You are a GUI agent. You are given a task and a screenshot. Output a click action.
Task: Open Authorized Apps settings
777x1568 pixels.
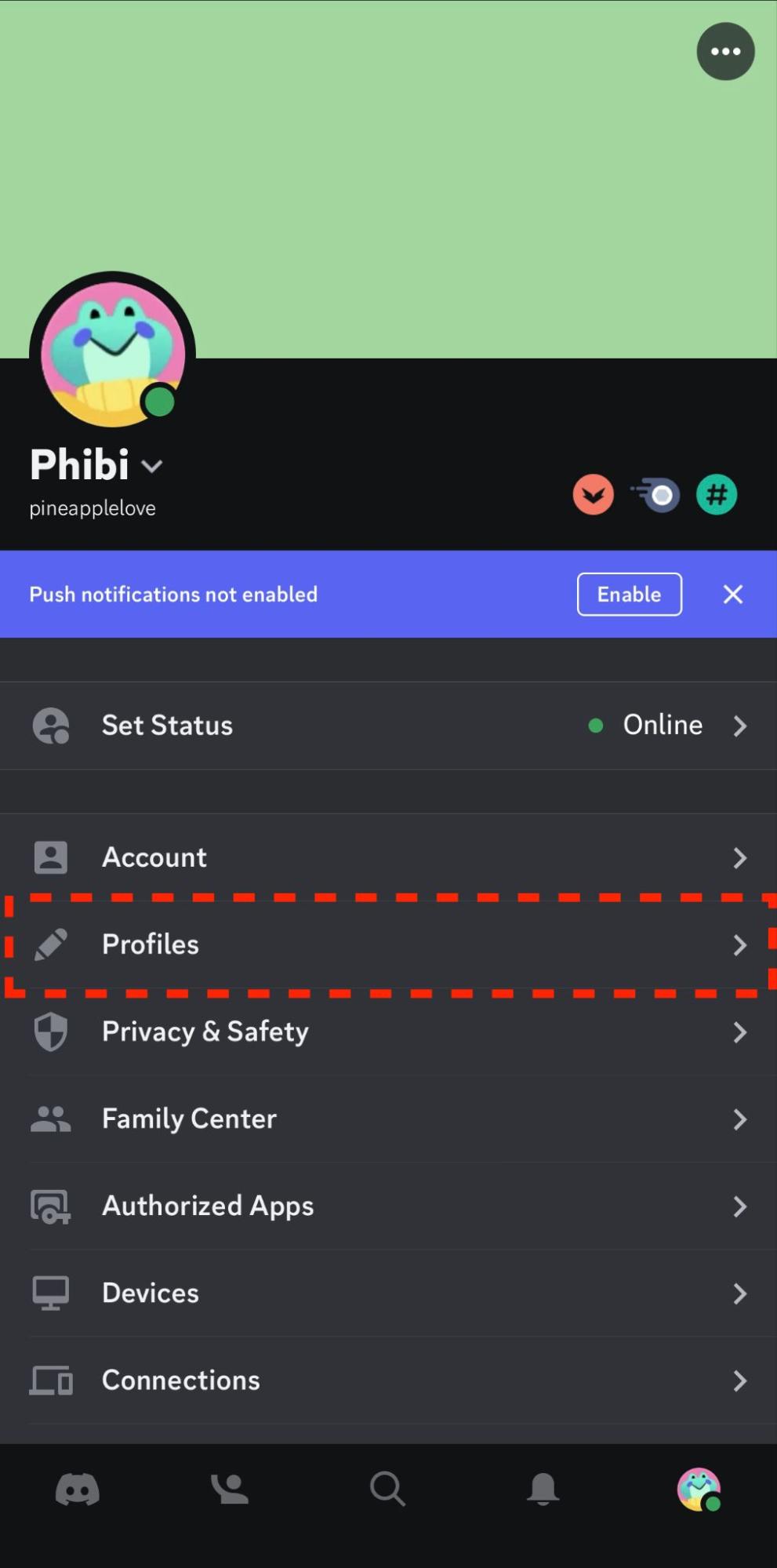388,1206
